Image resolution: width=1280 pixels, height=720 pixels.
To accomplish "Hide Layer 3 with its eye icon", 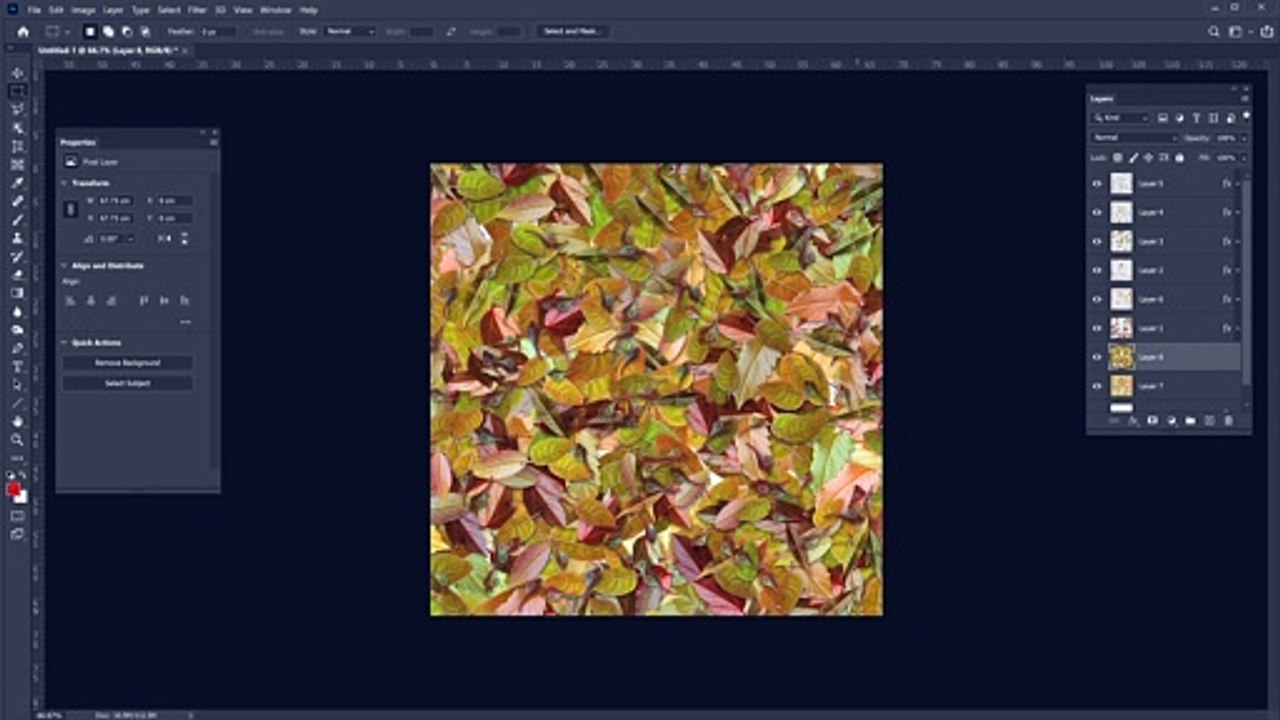I will [x=1097, y=242].
